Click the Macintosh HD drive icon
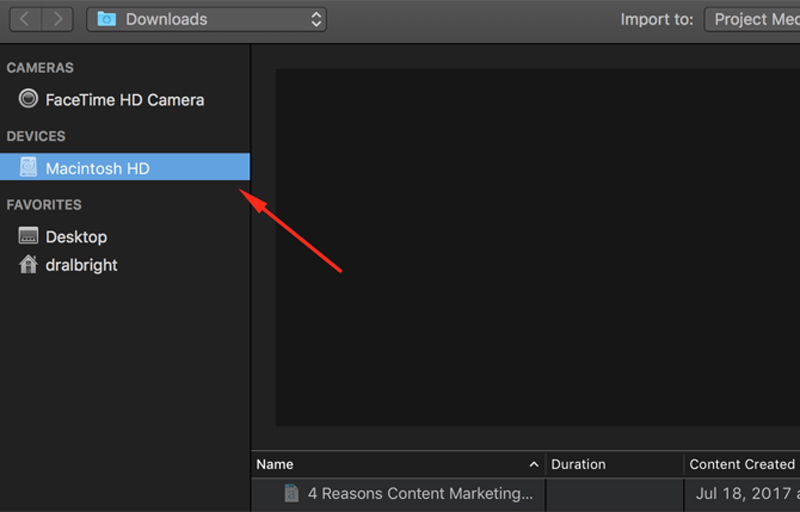This screenshot has width=800, height=512. tap(28, 168)
